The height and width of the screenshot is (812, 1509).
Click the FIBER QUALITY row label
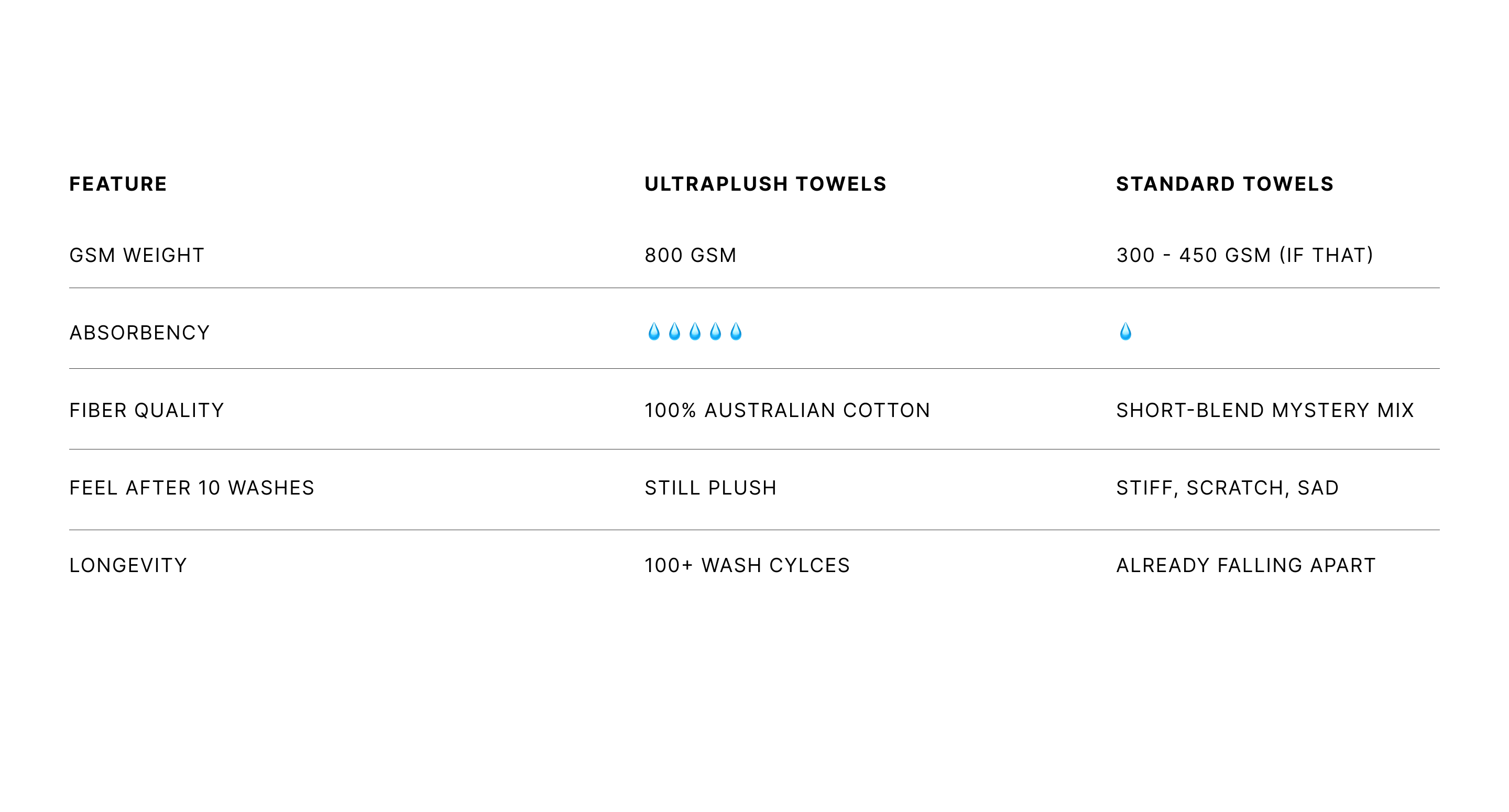147,410
